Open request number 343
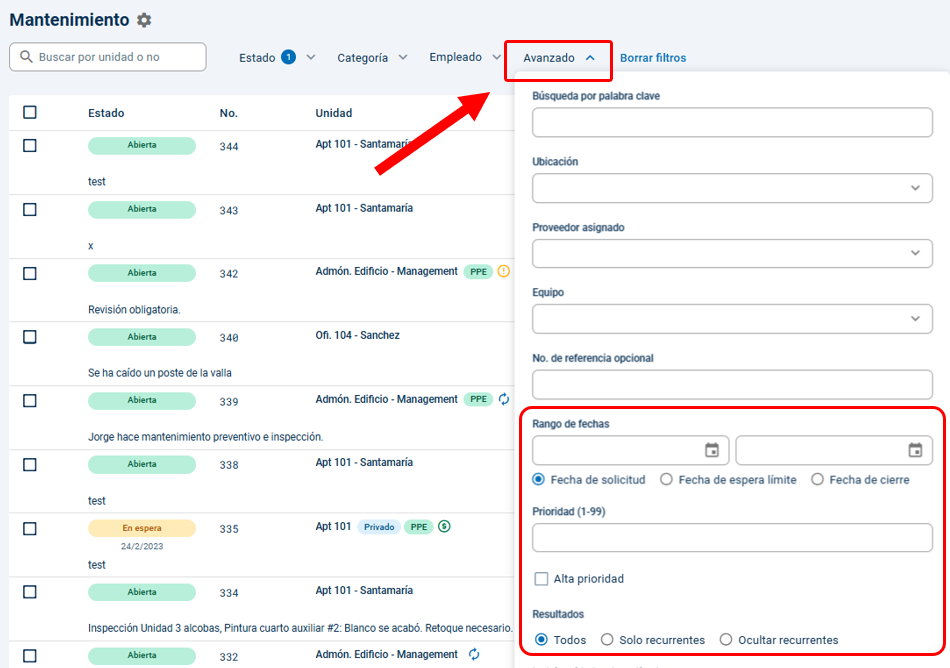Viewport: 950px width, 668px height. click(x=228, y=210)
